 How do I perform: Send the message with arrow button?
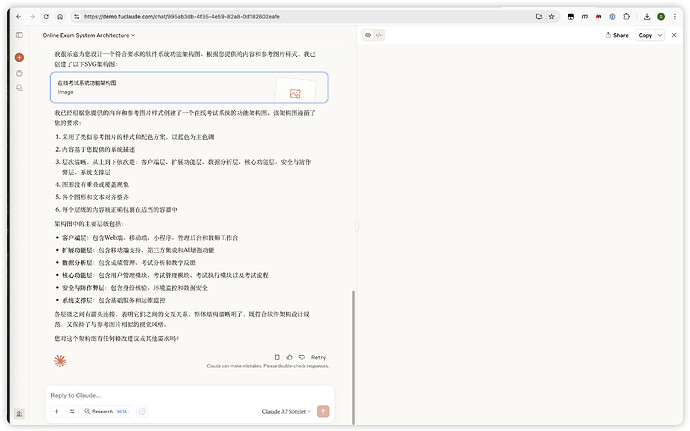[x=323, y=411]
